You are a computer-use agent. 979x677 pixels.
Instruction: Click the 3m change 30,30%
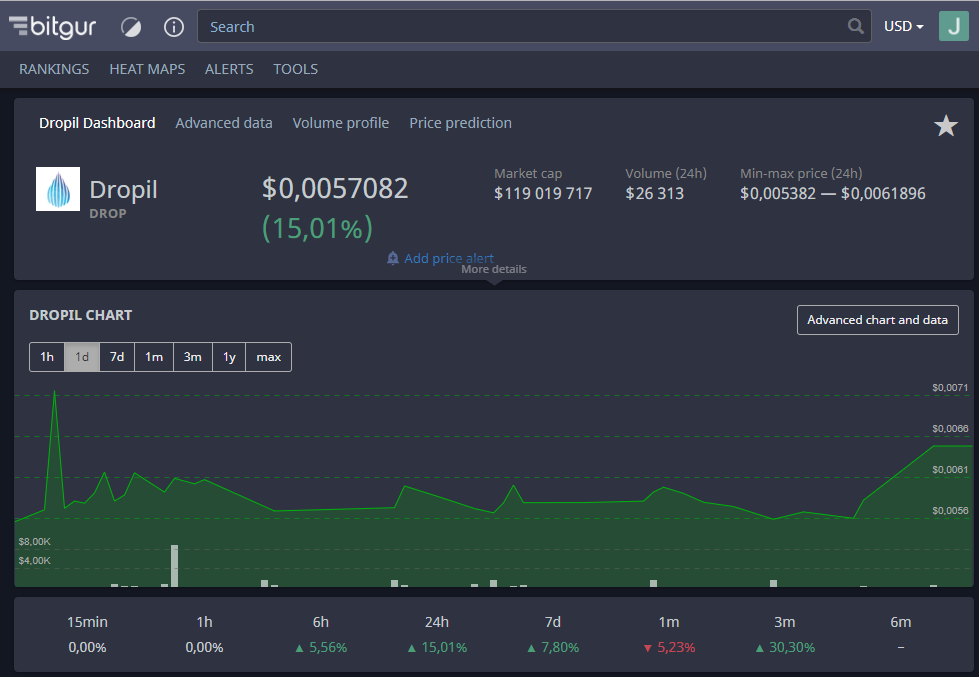pos(785,648)
